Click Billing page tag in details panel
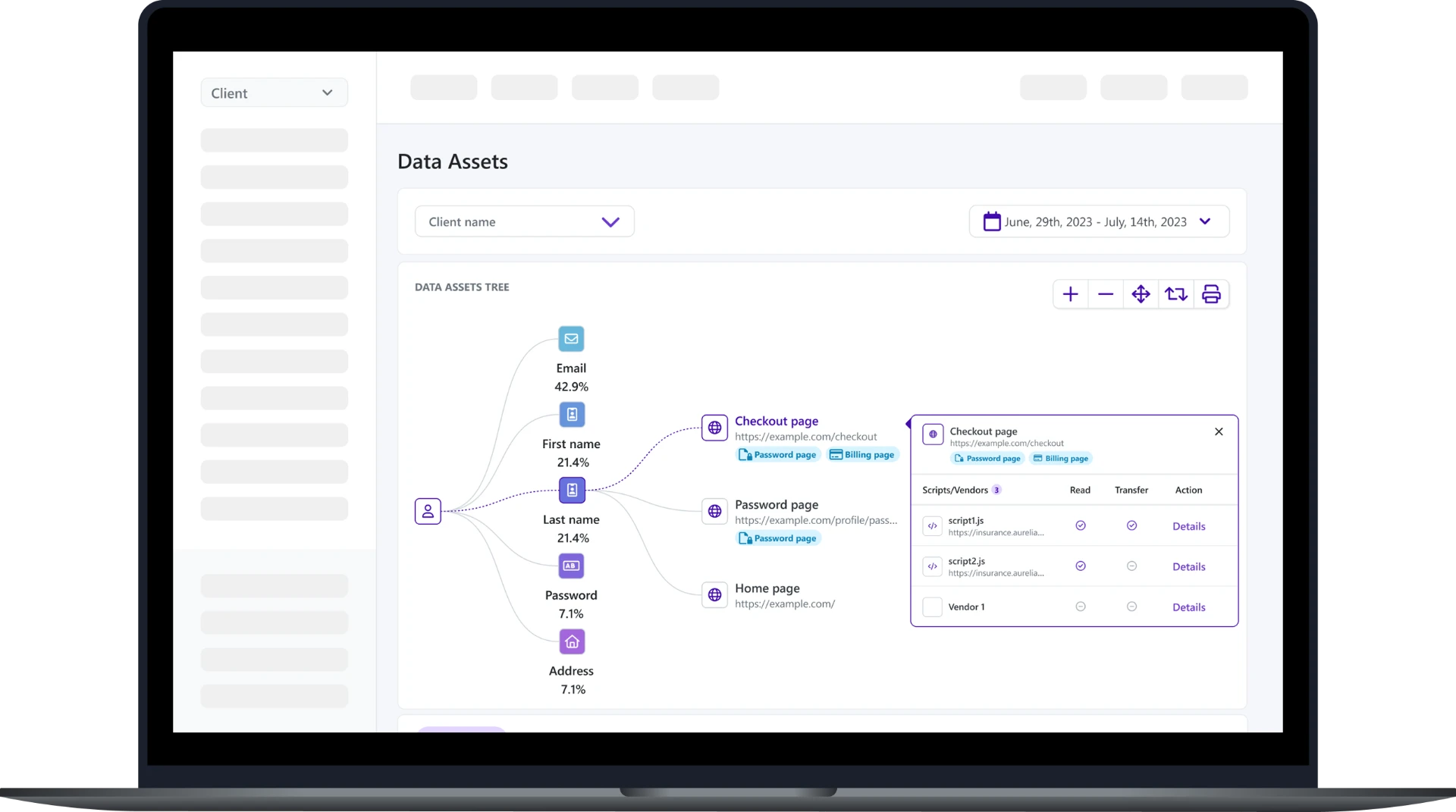The width and height of the screenshot is (1456, 812). [1061, 459]
